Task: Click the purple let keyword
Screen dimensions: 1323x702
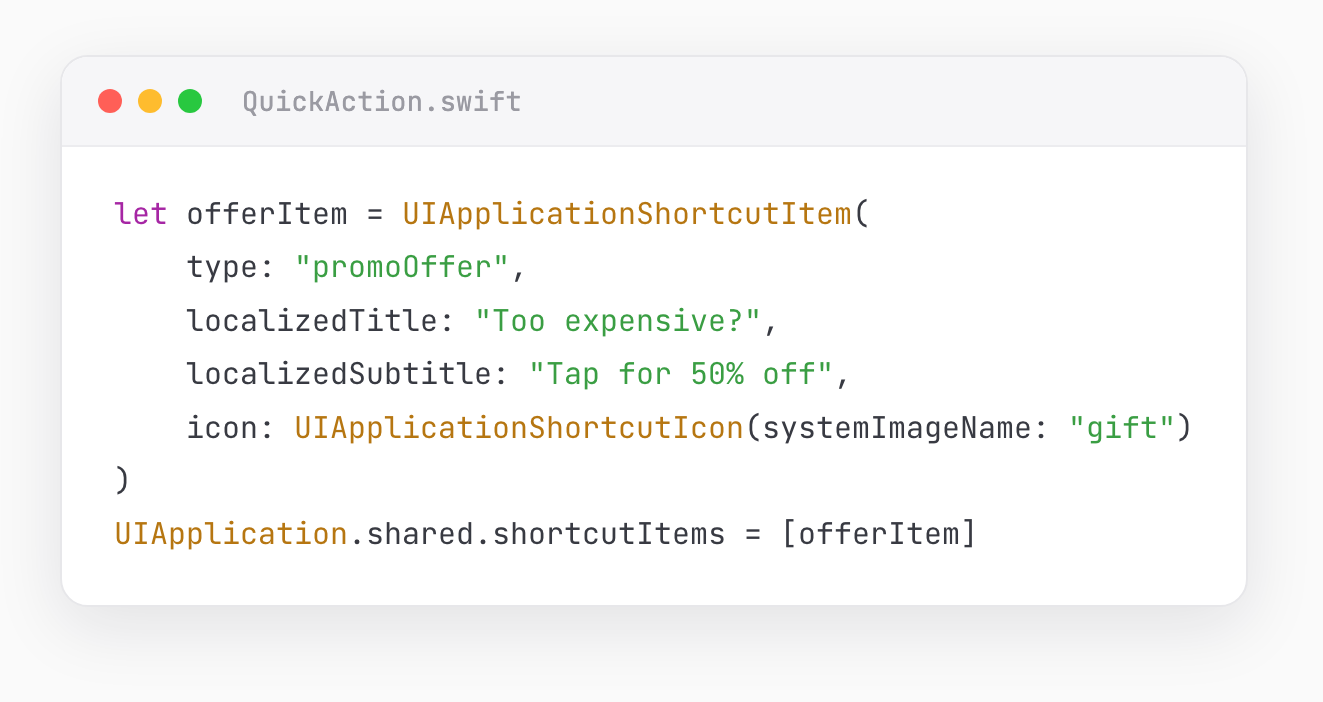Action: (142, 214)
